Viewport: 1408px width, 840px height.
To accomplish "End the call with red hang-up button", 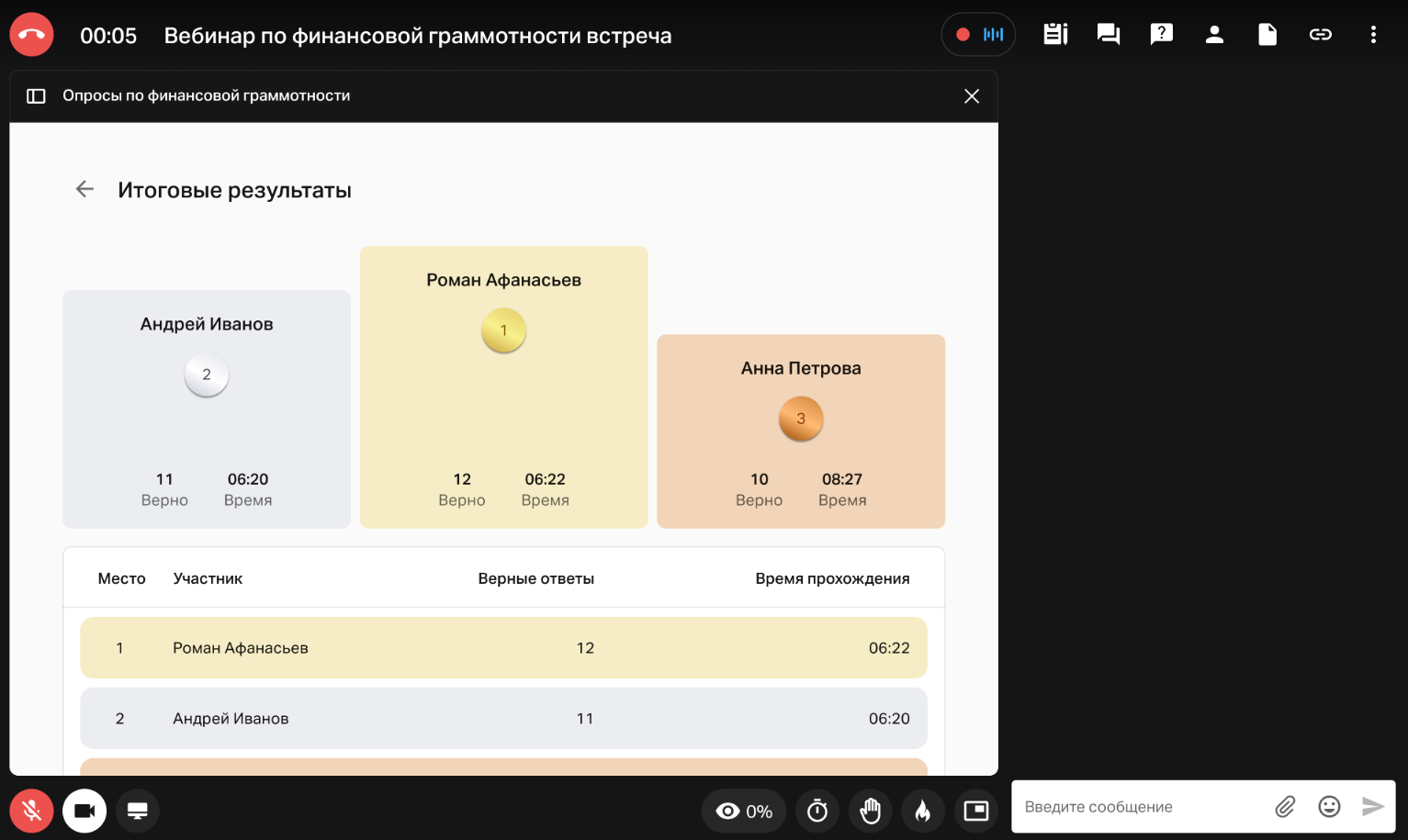I will 31,35.
